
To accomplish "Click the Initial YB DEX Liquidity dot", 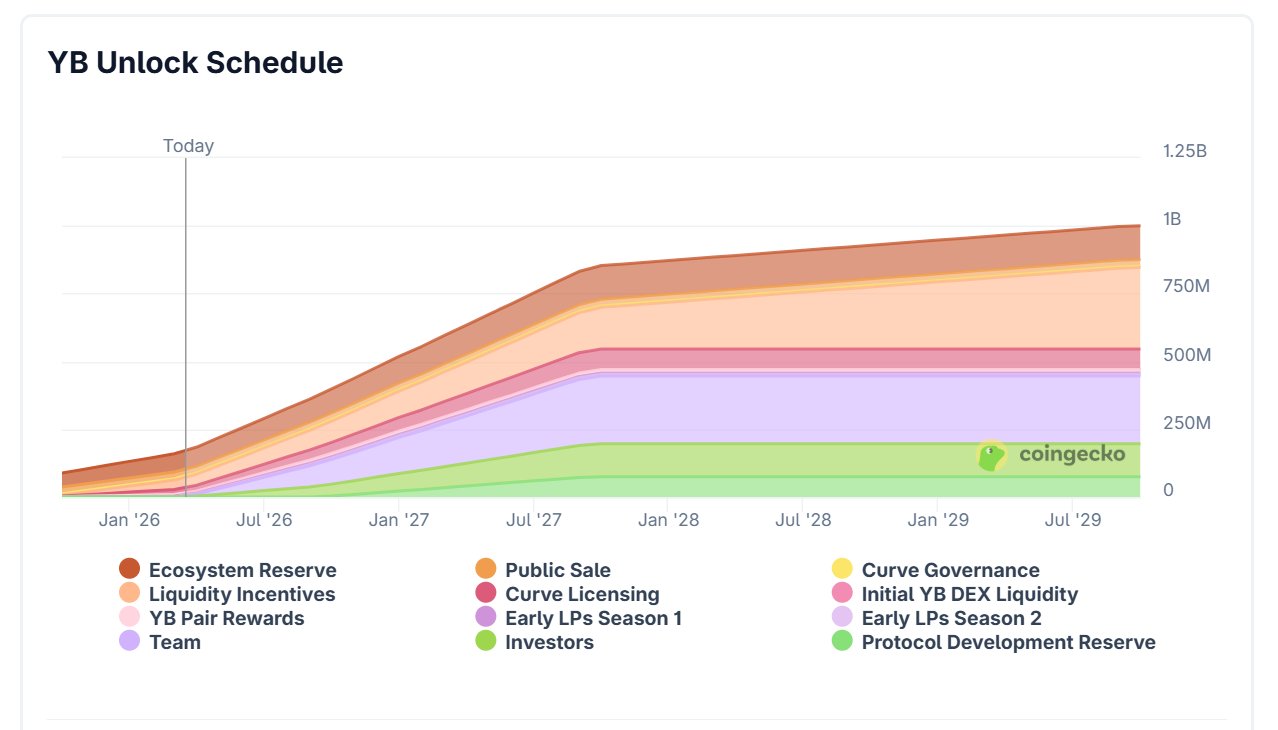I will [x=843, y=594].
